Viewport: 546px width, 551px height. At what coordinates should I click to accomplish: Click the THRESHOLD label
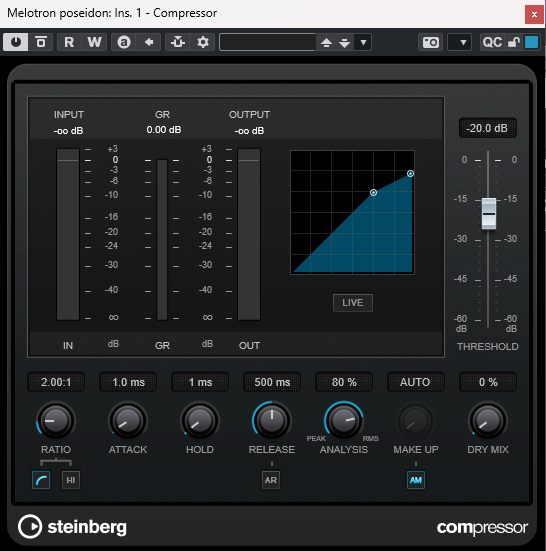point(488,347)
